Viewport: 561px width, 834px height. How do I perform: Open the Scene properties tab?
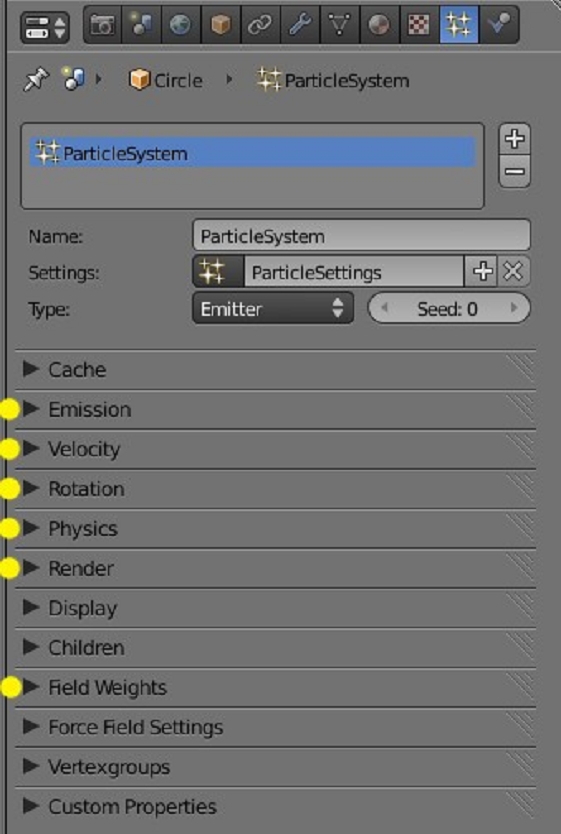click(x=141, y=26)
